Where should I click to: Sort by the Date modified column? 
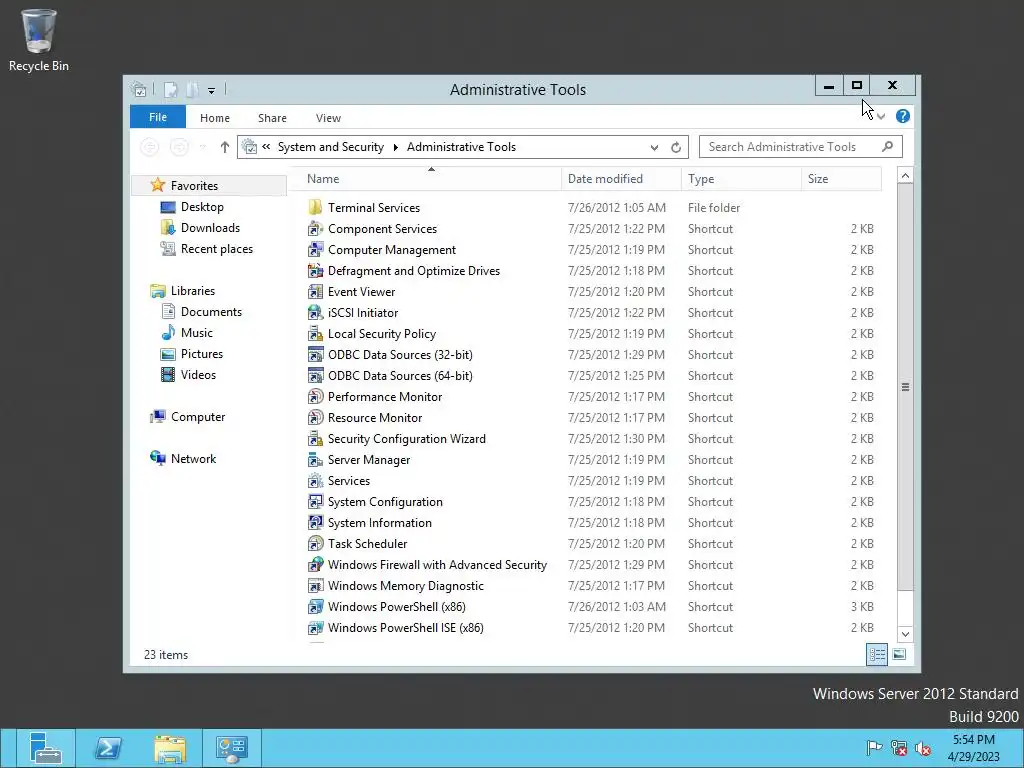(x=621, y=179)
